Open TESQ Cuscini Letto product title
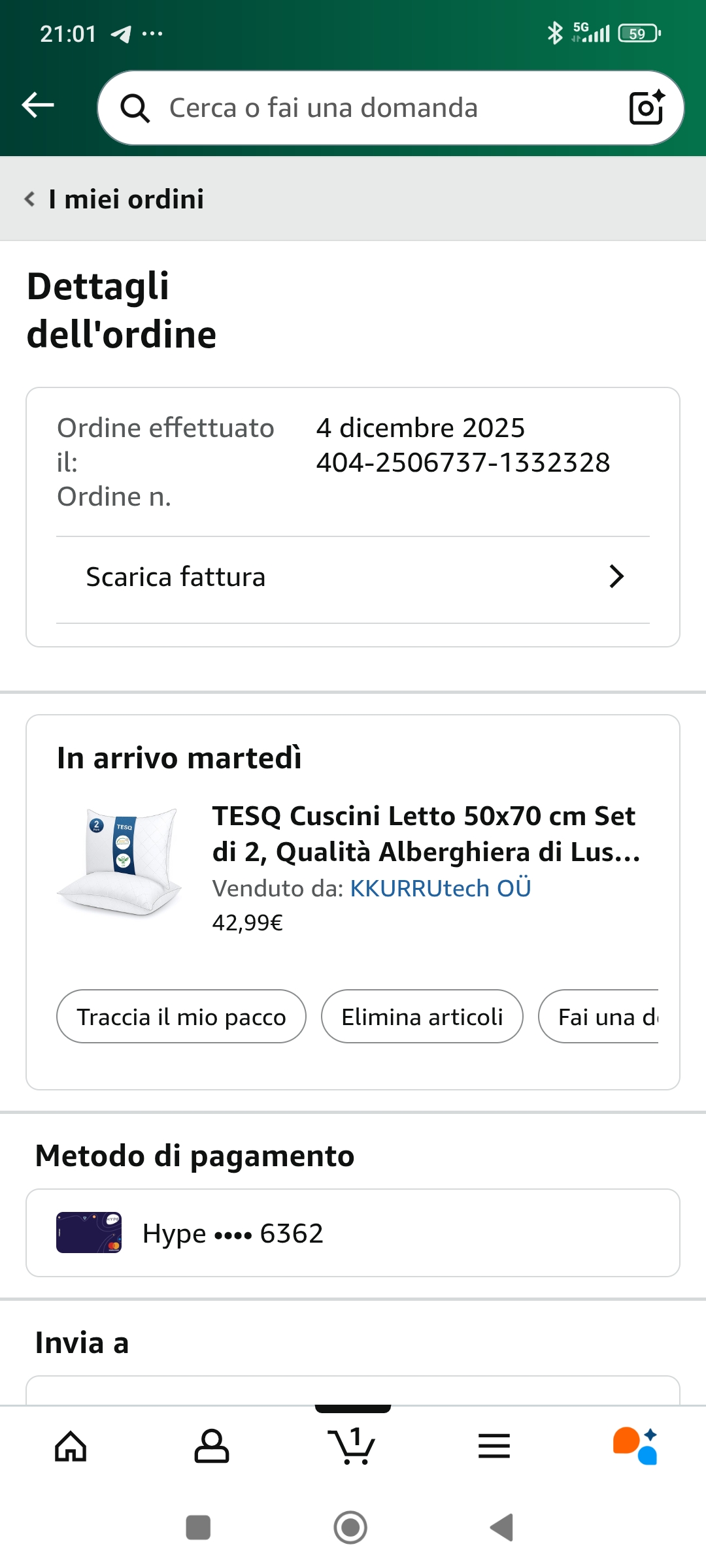 click(426, 834)
